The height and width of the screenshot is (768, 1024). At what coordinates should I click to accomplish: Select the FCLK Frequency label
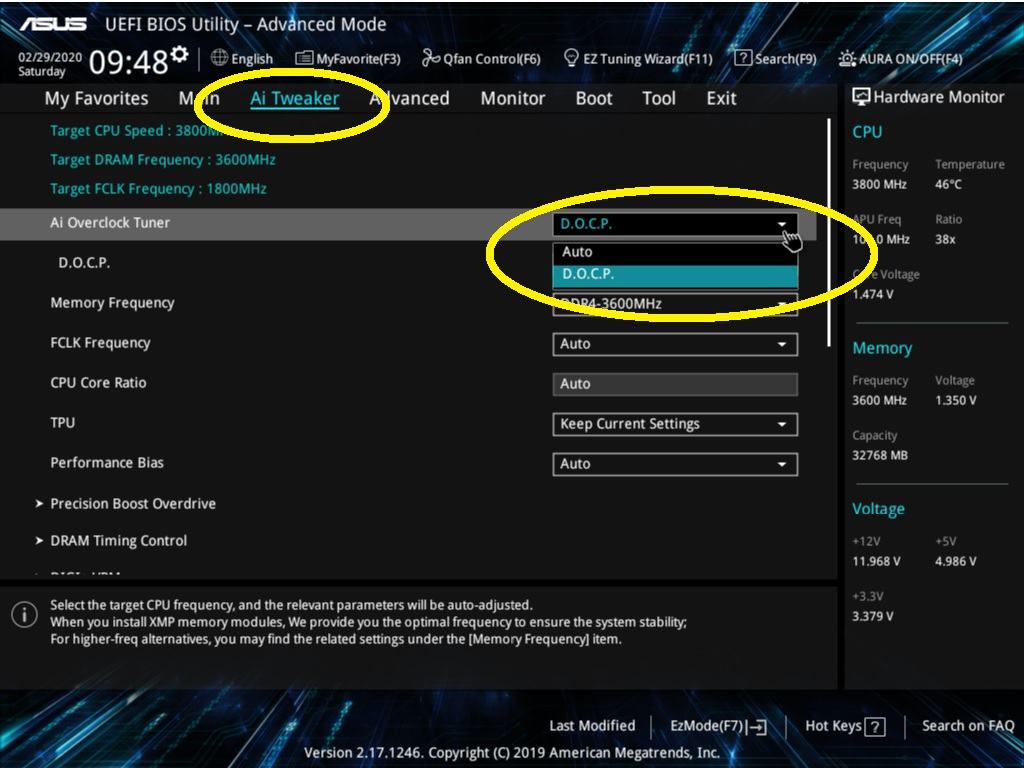click(100, 343)
